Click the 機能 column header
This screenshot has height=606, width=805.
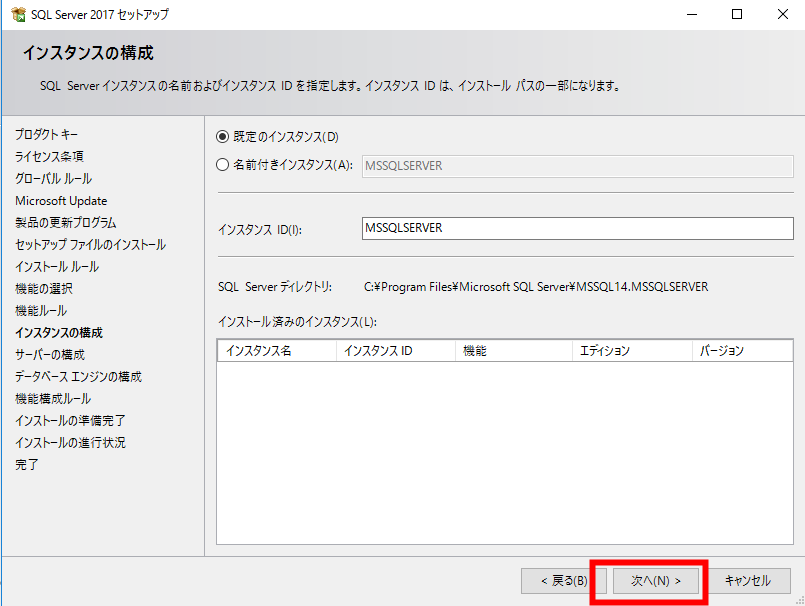pos(514,351)
